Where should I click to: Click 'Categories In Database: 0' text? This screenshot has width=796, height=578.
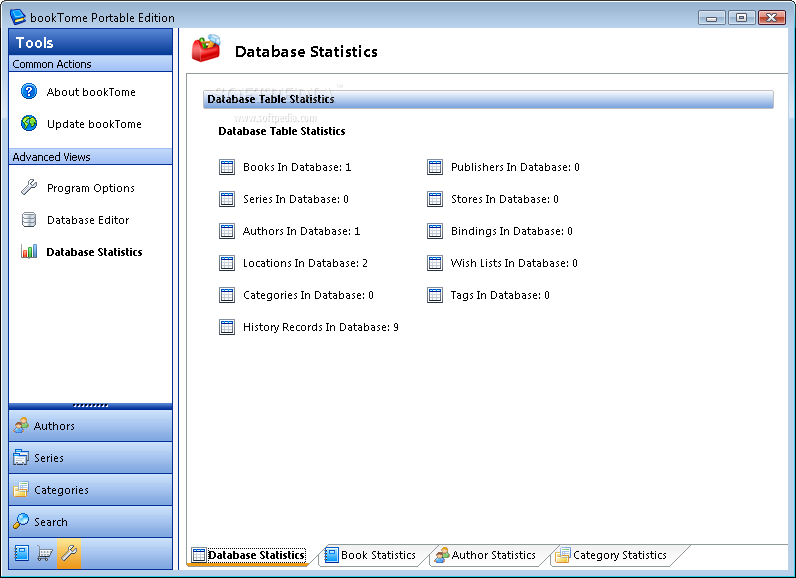[x=308, y=295]
